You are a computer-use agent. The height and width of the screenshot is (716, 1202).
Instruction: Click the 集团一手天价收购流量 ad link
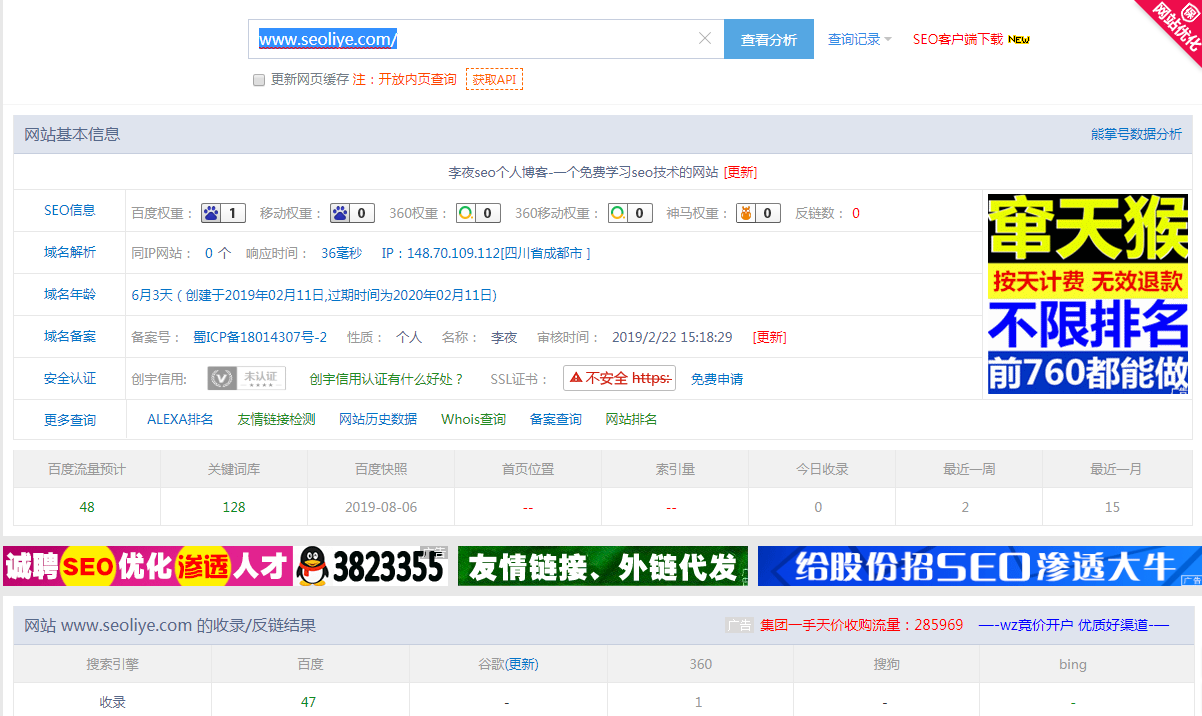[x=861, y=625]
